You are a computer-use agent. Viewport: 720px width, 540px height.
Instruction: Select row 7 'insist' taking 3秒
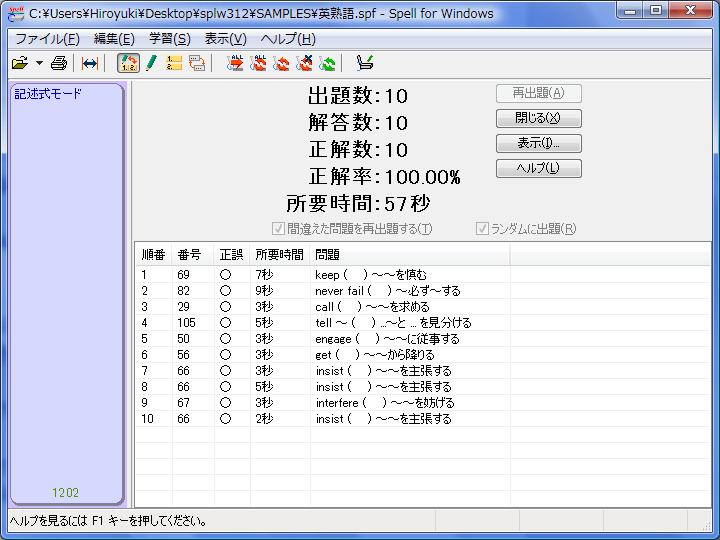coord(422,371)
